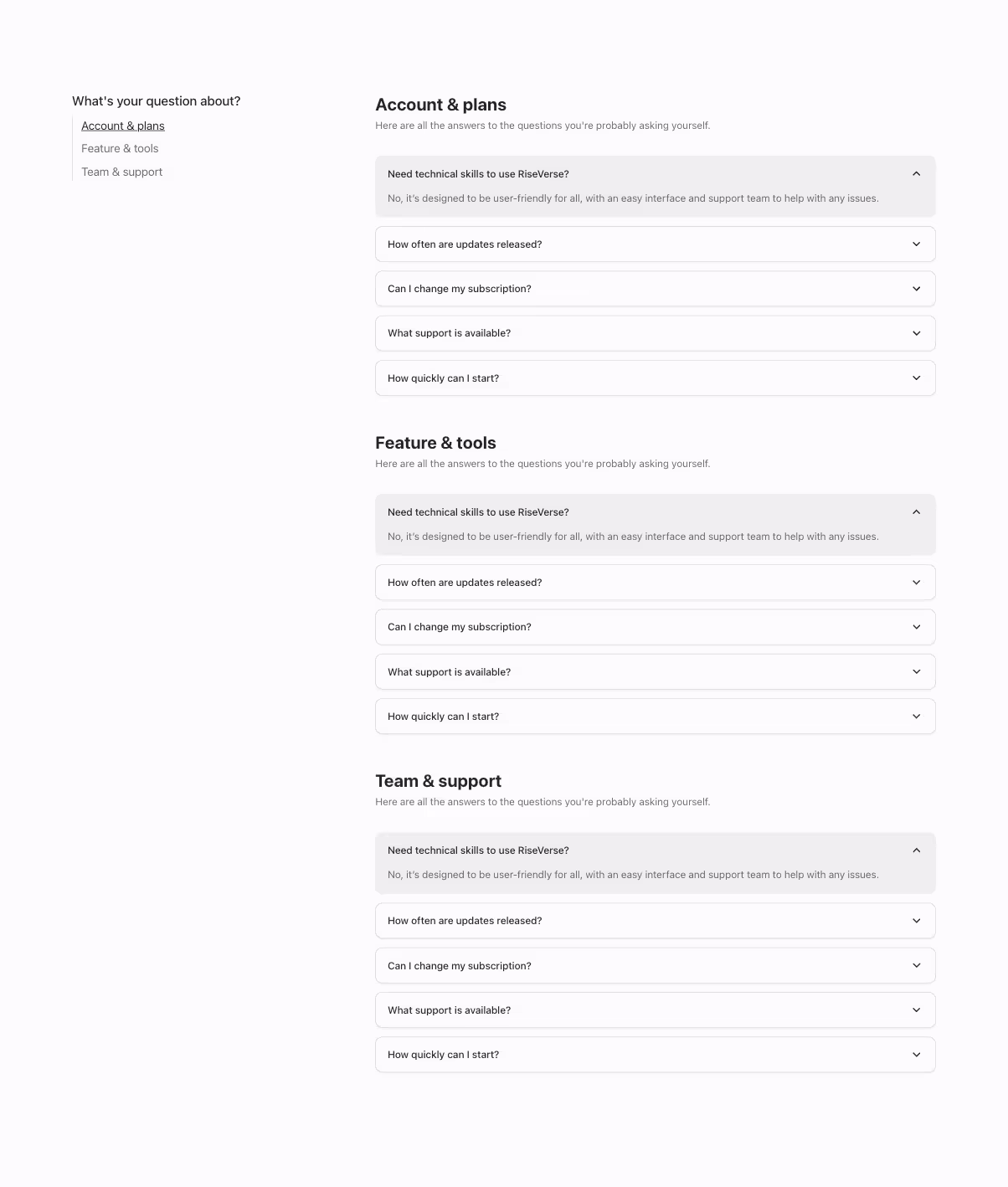Expand "What support is available?" under Account & plans
The image size is (1008, 1187).
(656, 332)
